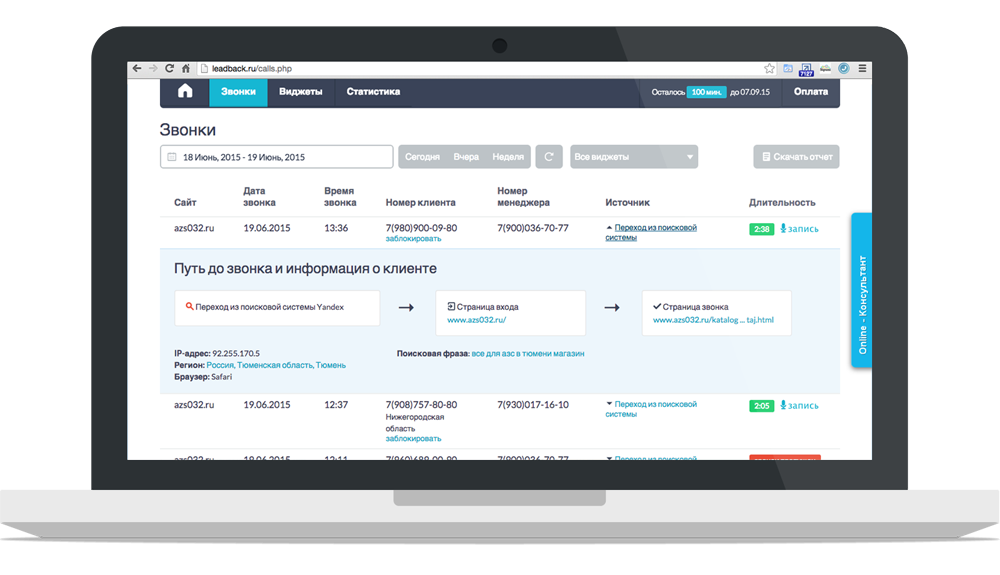Click the 2:05 duration badge
The height and width of the screenshot is (575, 1000).
(x=761, y=405)
